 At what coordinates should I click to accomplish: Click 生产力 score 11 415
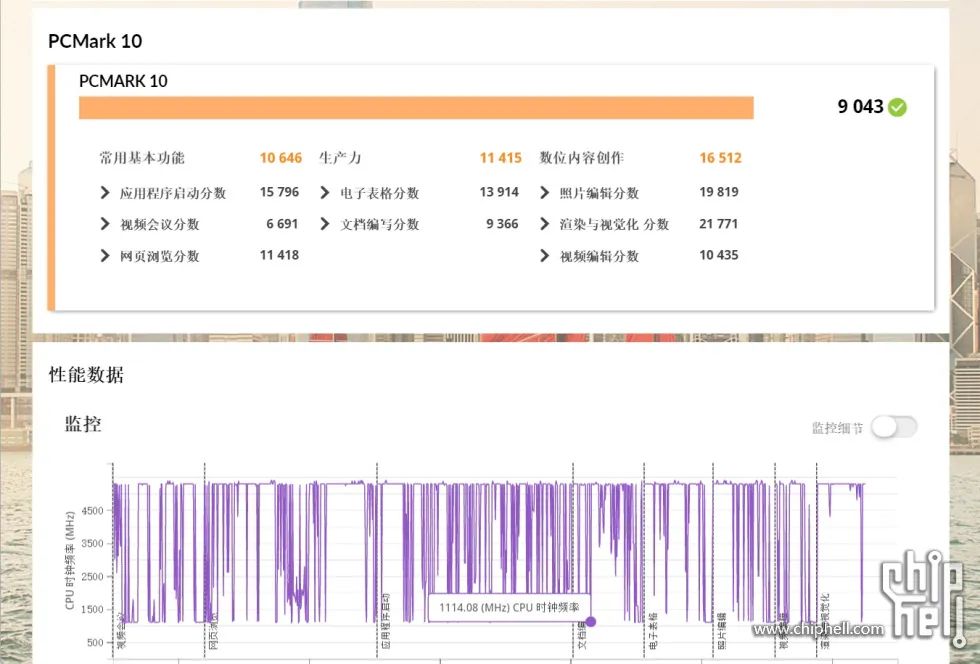click(x=501, y=158)
